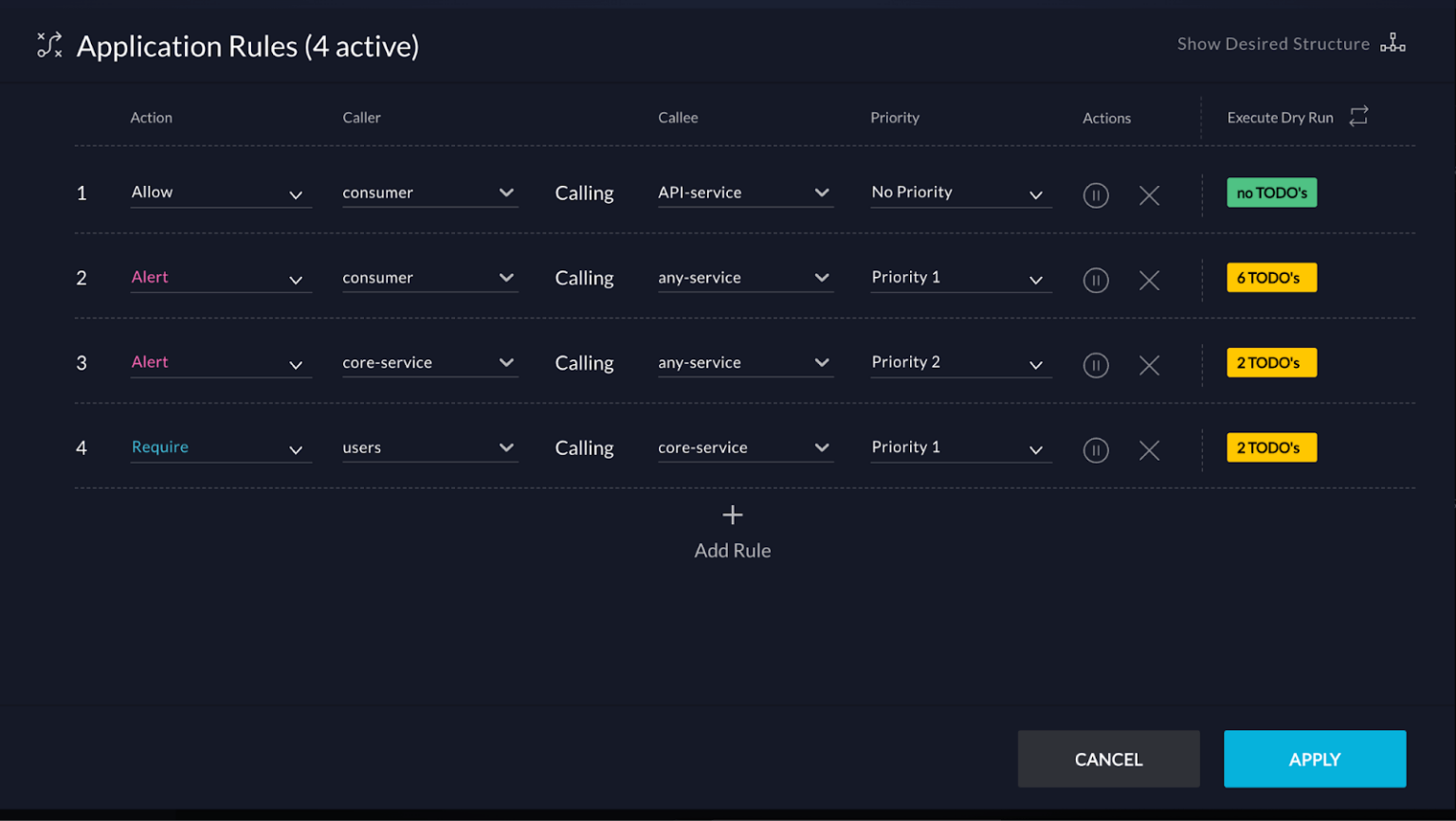1456x821 pixels.
Task: Click the plus icon above Add Rule
Action: tap(732, 515)
